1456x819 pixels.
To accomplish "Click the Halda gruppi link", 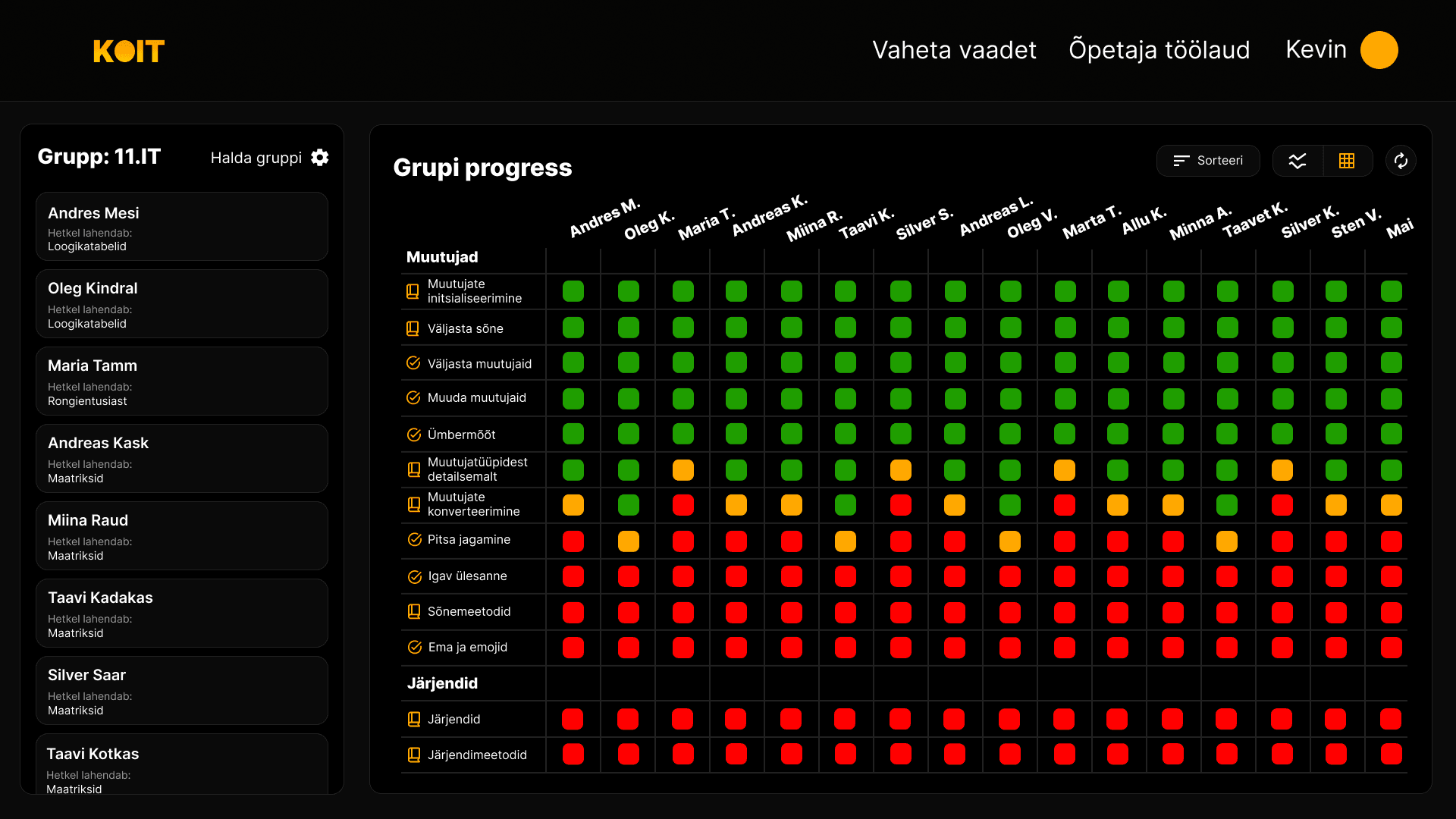I will [x=256, y=158].
